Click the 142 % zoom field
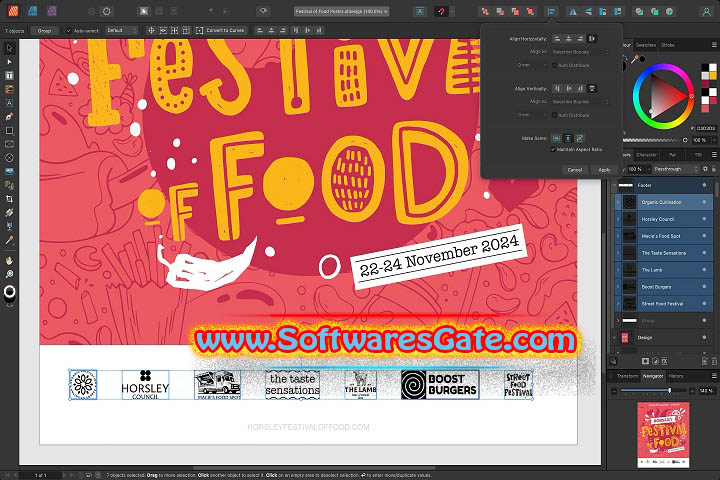Viewport: 720px width, 480px height. tap(706, 391)
